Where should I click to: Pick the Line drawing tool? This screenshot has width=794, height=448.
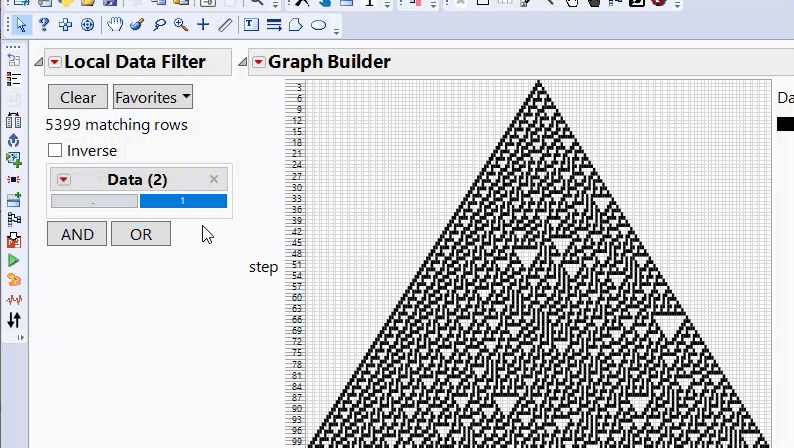click(x=225, y=24)
